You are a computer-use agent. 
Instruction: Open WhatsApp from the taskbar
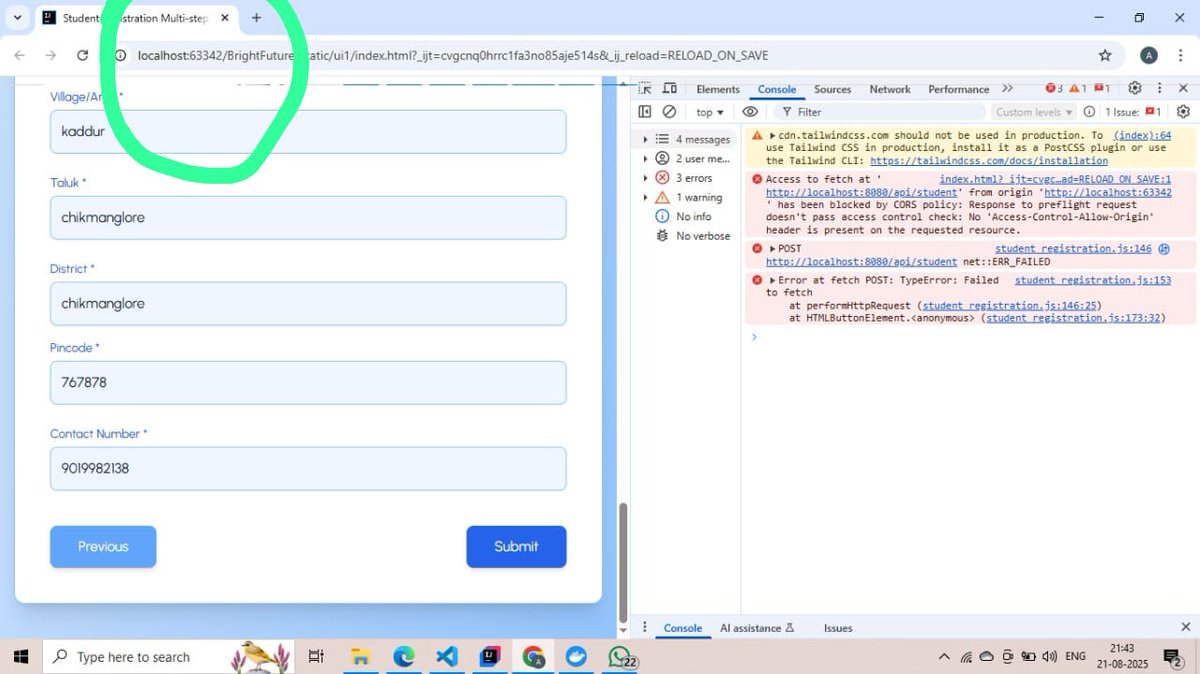tap(621, 656)
